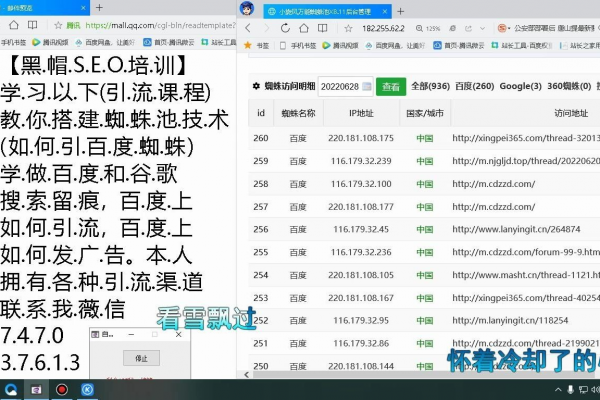Click the left browser mail.qq.com address field
The width and height of the screenshot is (600, 400).
160,25
